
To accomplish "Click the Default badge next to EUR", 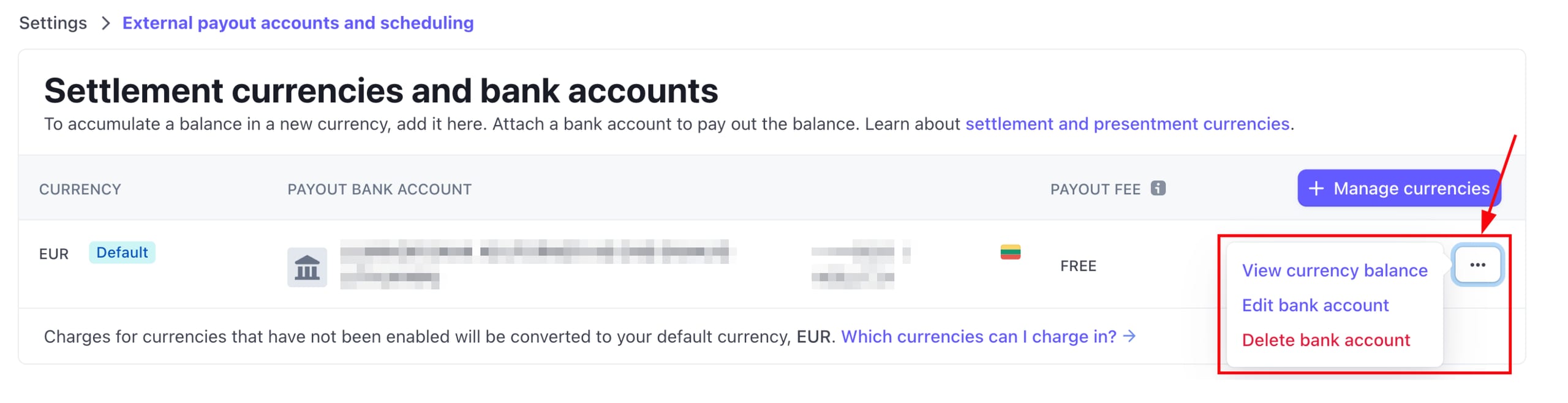I will (122, 252).
